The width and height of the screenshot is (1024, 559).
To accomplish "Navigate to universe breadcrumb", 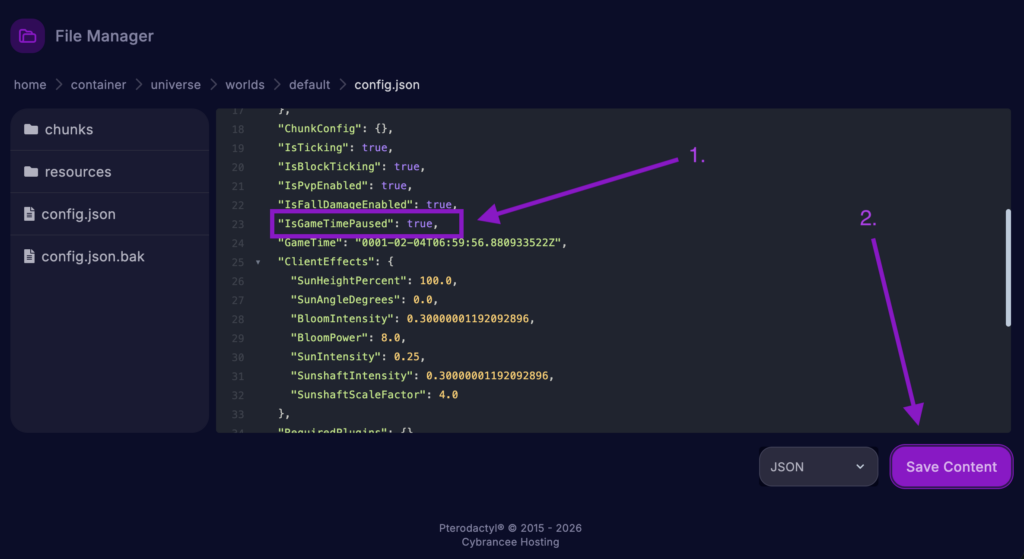I will pos(175,85).
